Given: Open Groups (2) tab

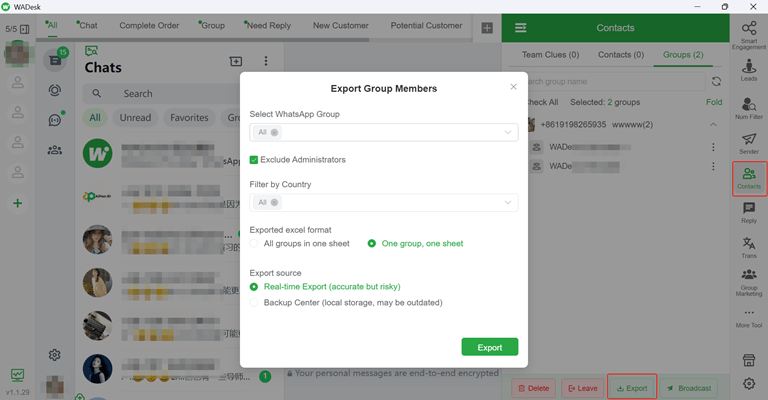Looking at the screenshot, I should point(683,55).
